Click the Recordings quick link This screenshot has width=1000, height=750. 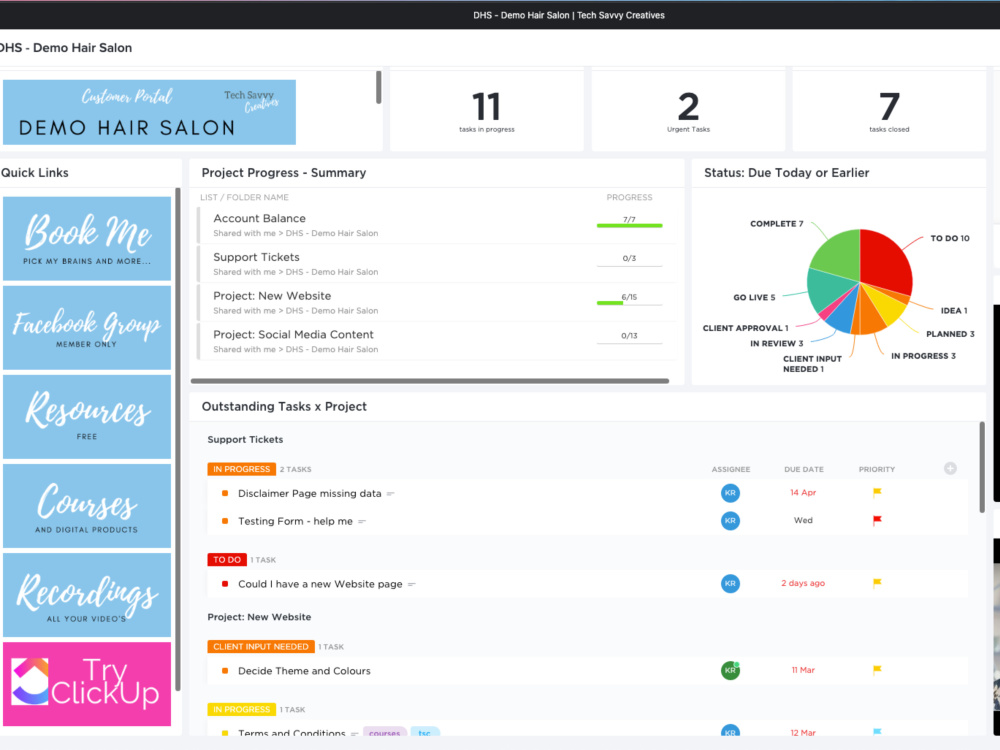coord(87,594)
